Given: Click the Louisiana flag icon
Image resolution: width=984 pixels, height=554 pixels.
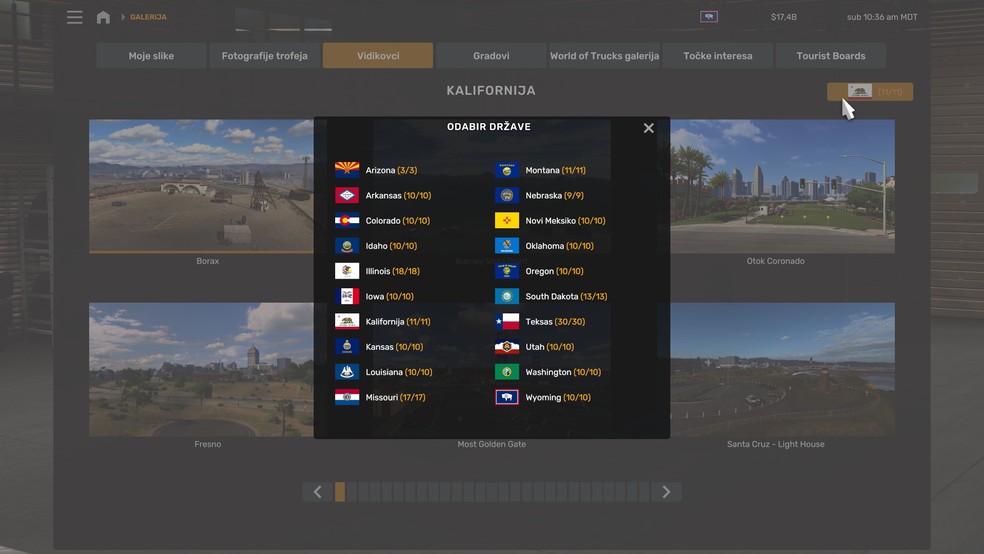Looking at the screenshot, I should coord(347,372).
